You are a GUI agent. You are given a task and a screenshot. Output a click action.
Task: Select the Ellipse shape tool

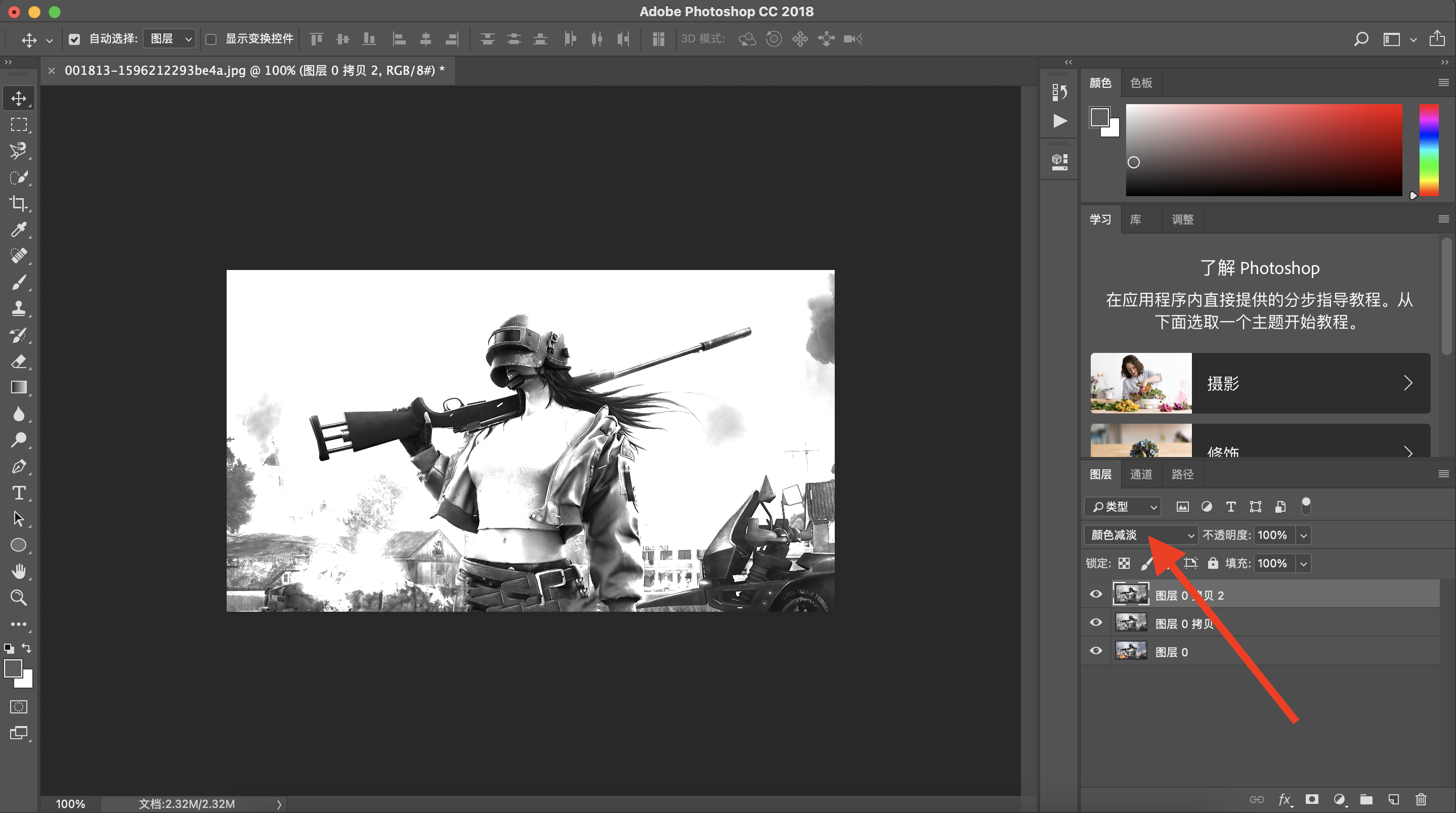pyautogui.click(x=19, y=545)
